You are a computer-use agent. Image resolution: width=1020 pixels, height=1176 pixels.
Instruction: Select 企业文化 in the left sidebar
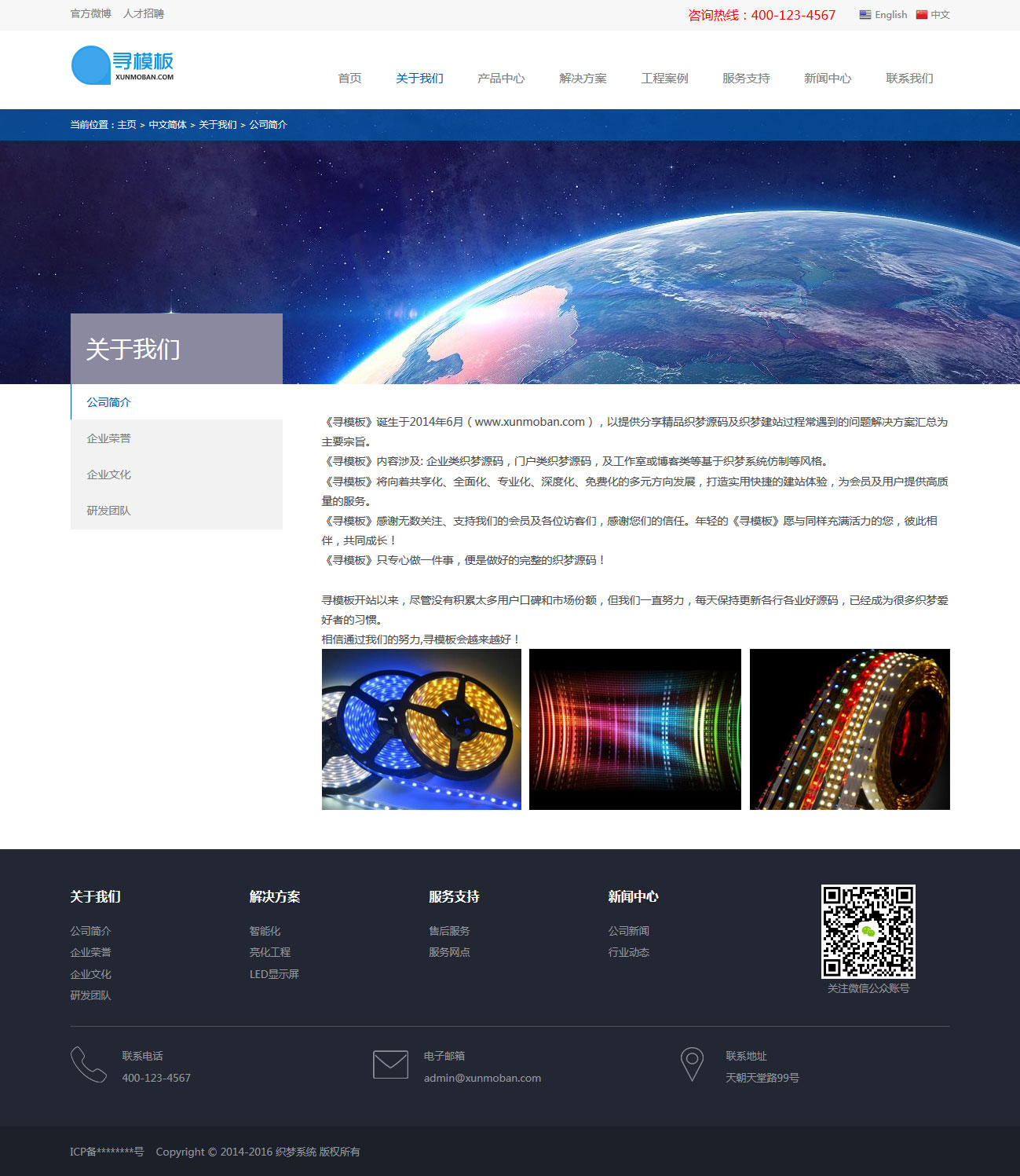point(108,474)
